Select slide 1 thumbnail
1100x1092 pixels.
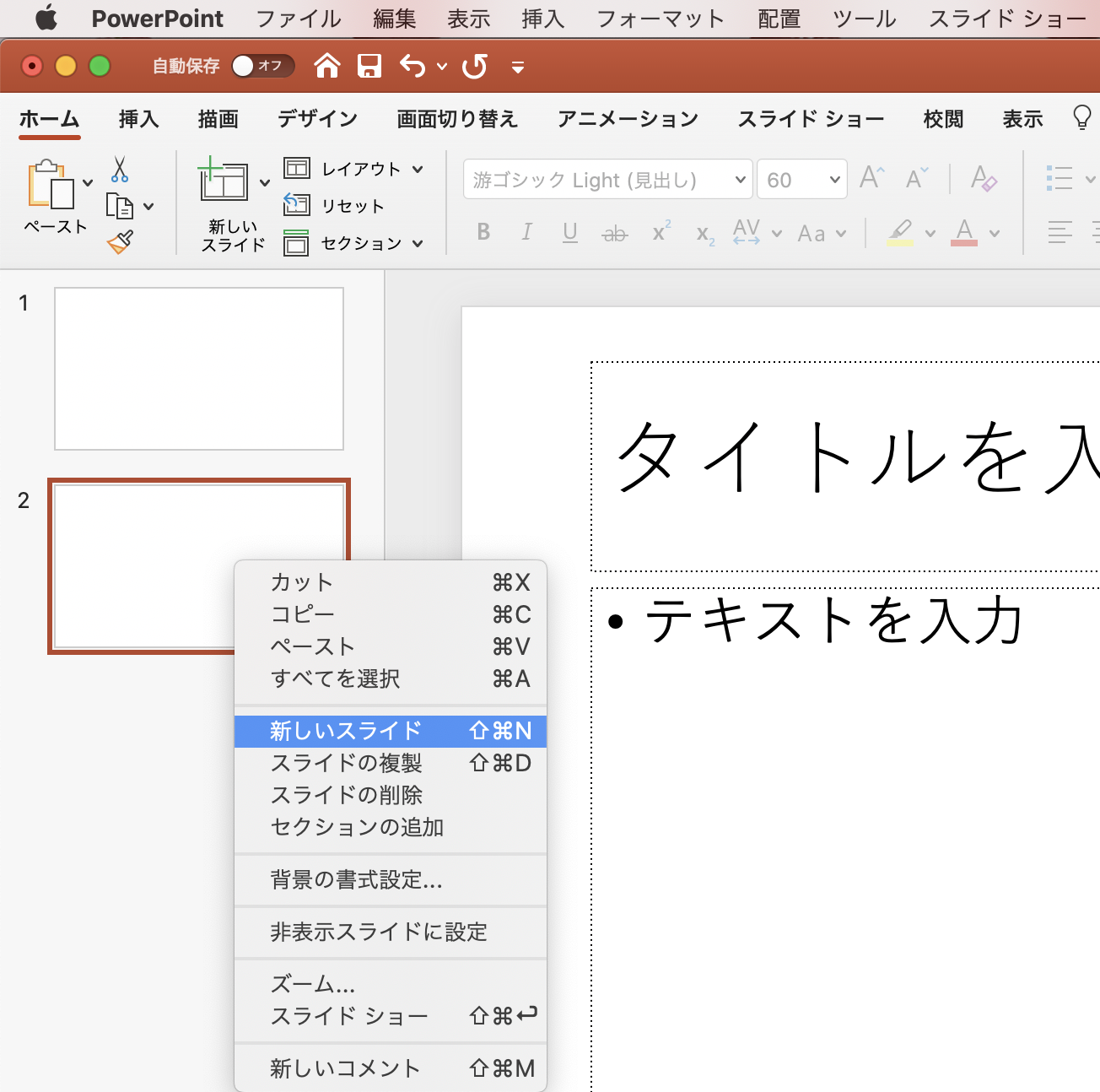[199, 369]
